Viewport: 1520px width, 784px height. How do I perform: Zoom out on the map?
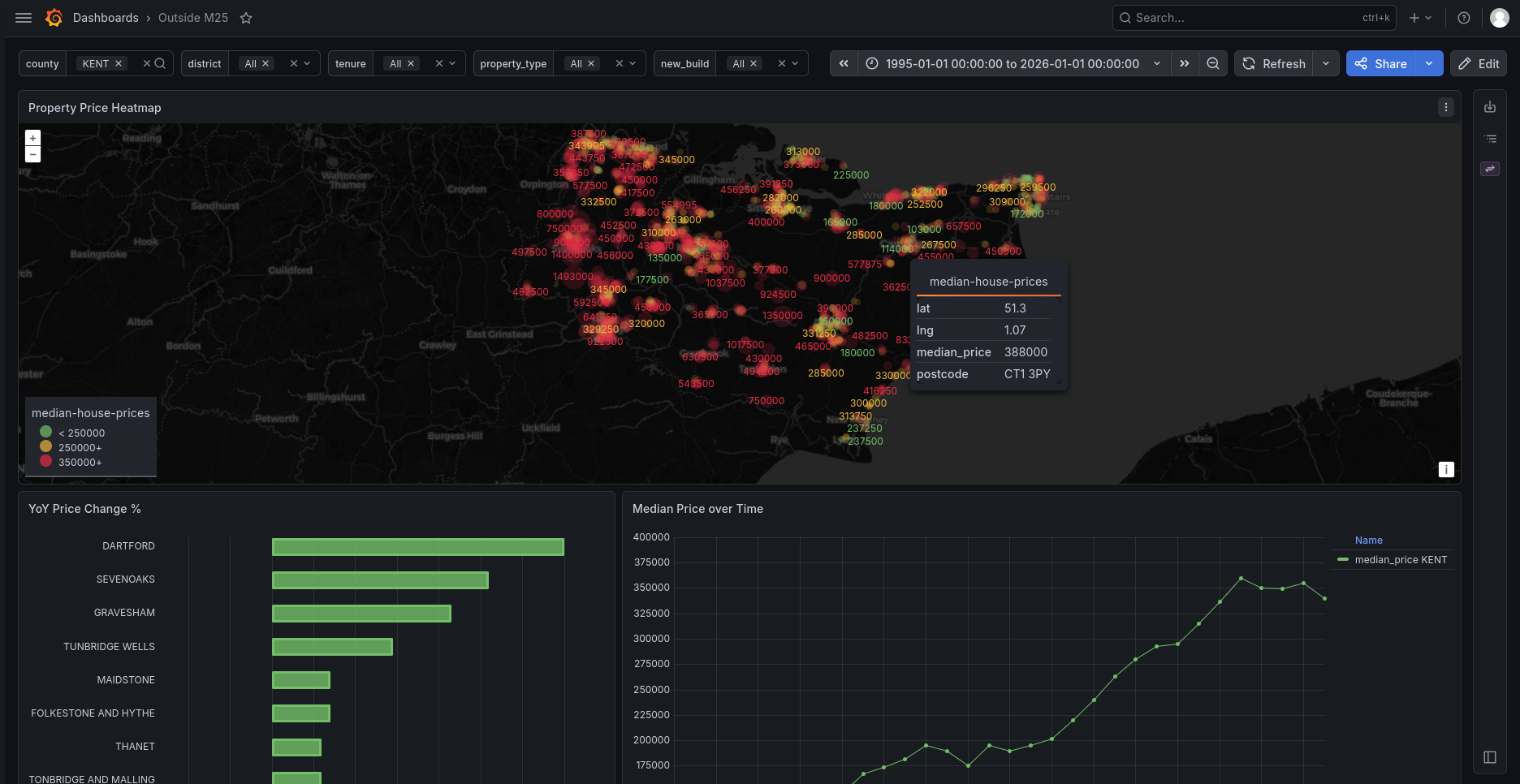click(32, 154)
